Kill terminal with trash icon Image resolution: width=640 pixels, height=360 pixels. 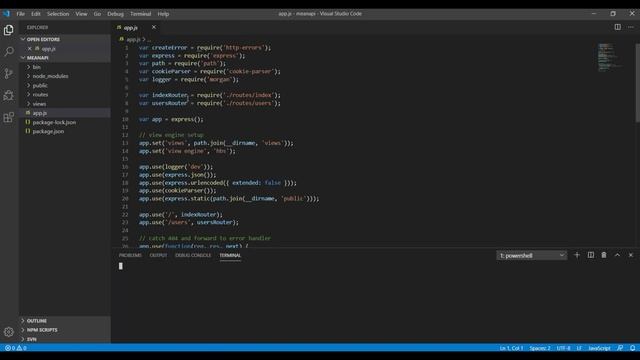point(604,255)
